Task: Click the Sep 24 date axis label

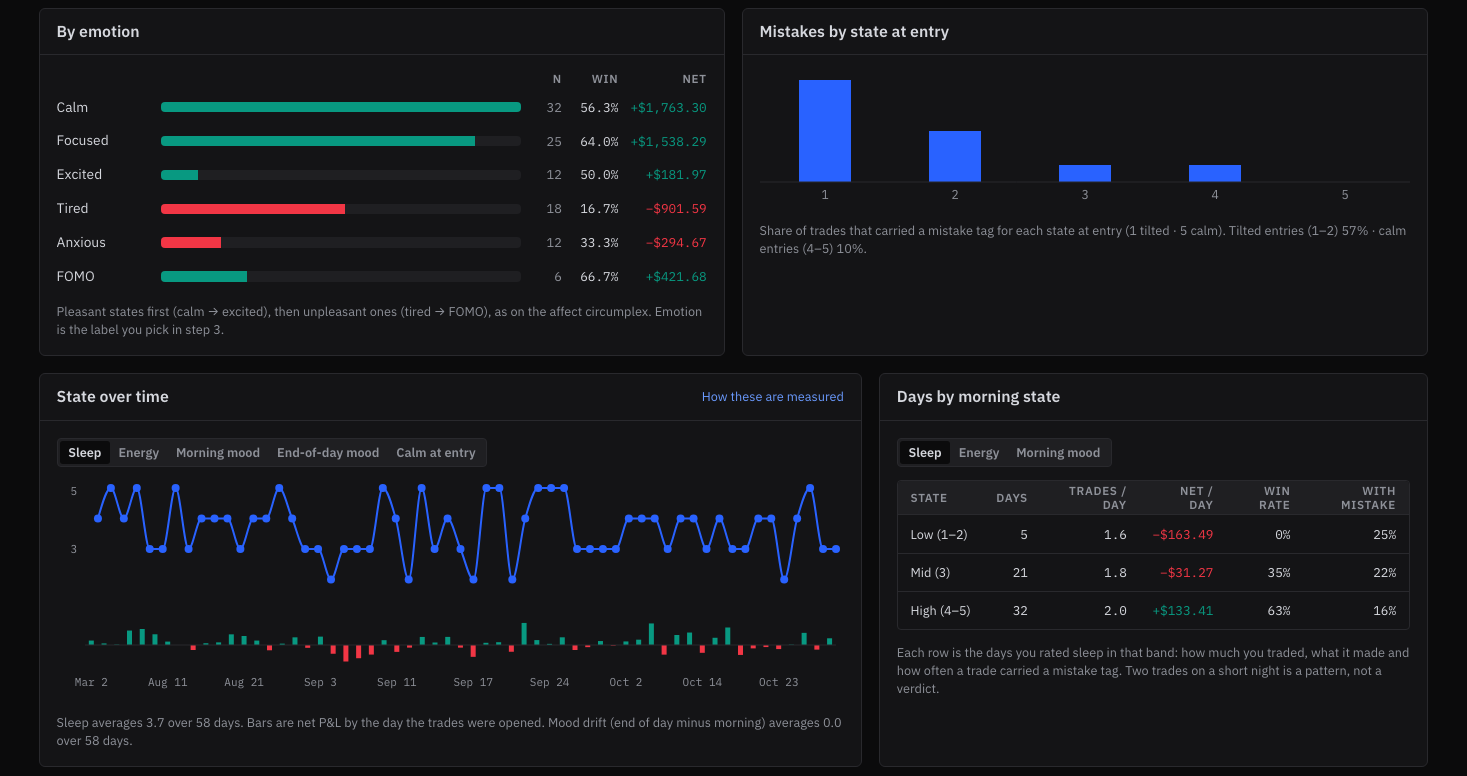Action: coord(549,682)
